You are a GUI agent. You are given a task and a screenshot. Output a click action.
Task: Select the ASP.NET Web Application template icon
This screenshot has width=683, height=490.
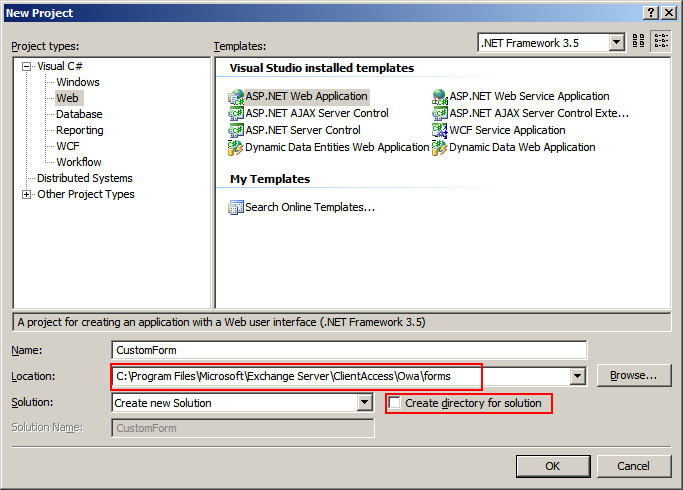coord(236,97)
